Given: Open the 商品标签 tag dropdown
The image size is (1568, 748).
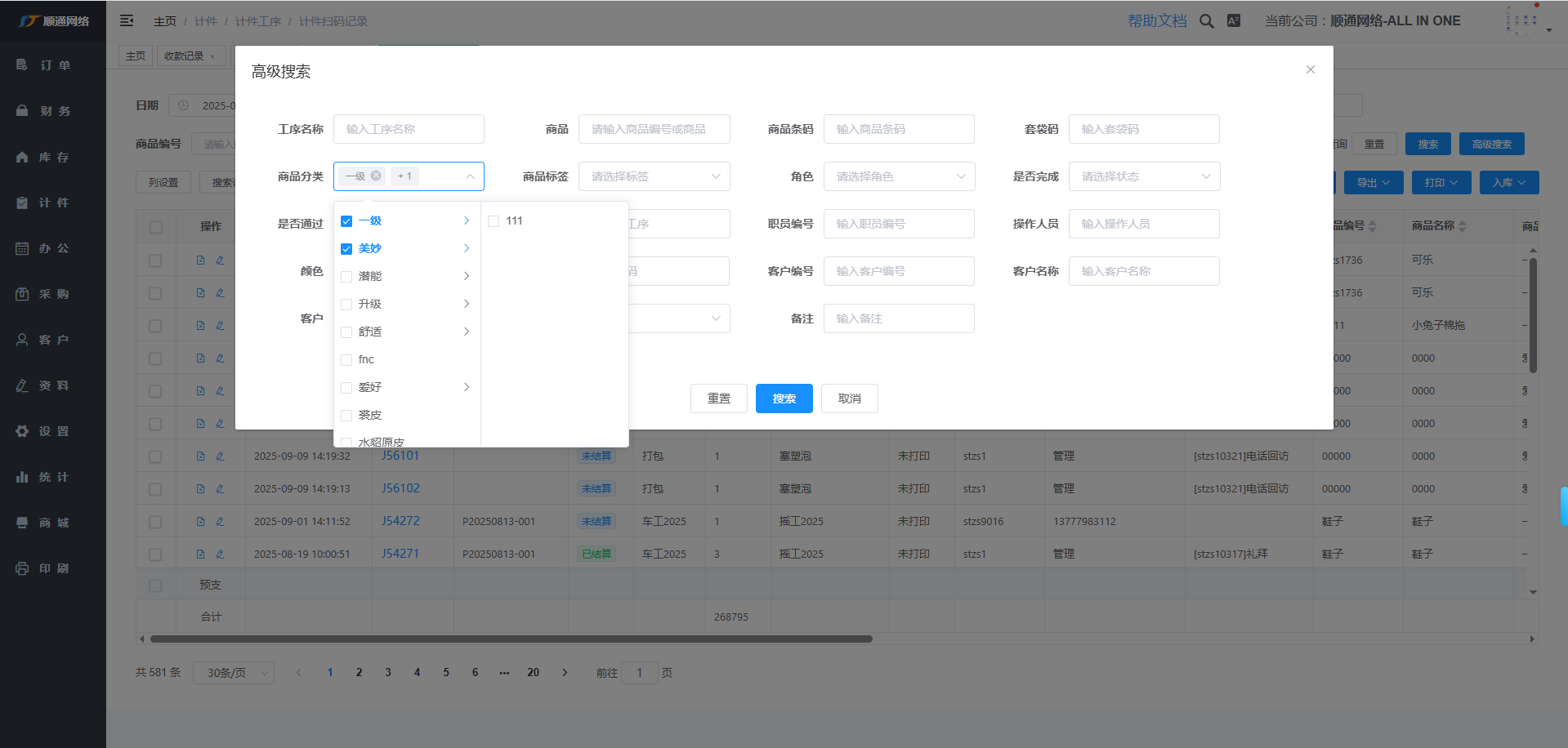Looking at the screenshot, I should (x=654, y=176).
